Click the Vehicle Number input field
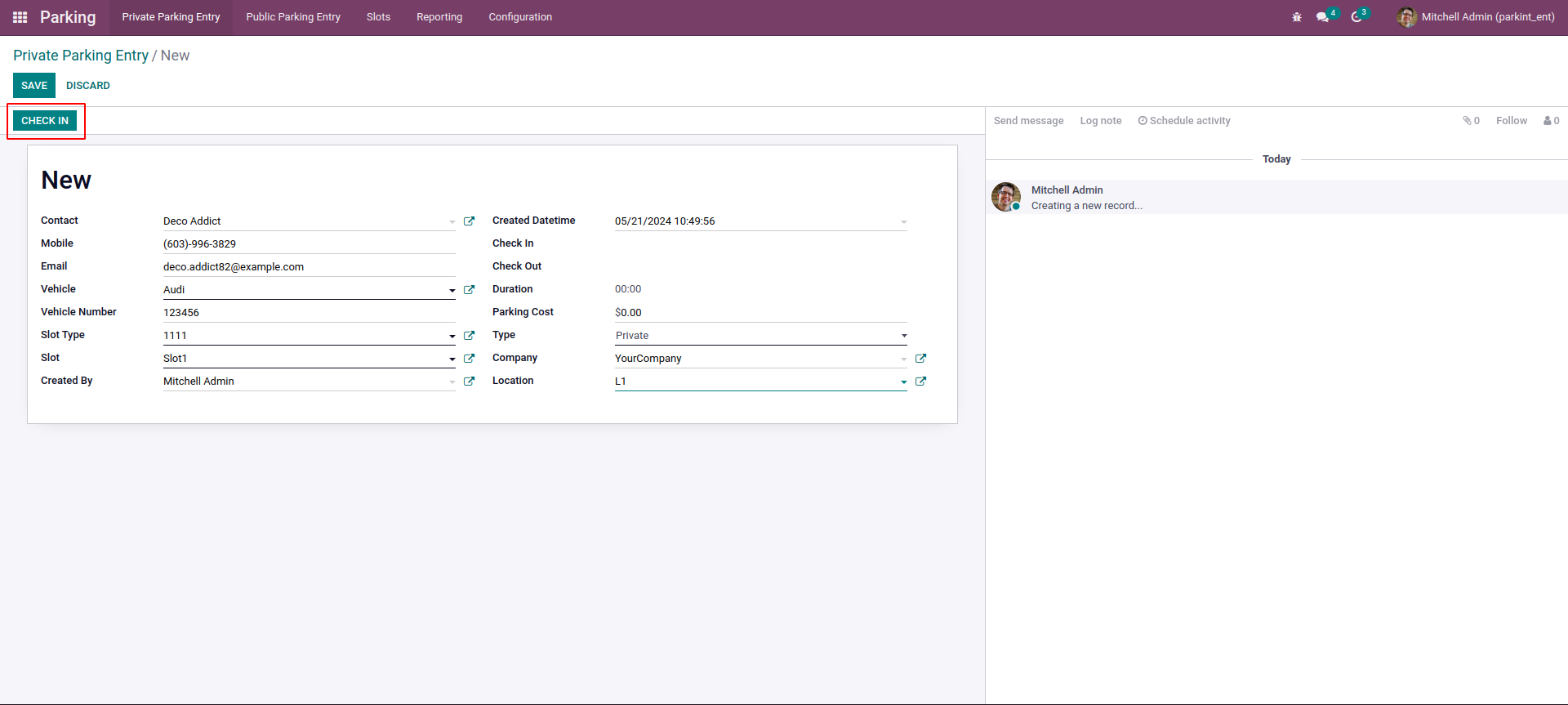 [309, 313]
